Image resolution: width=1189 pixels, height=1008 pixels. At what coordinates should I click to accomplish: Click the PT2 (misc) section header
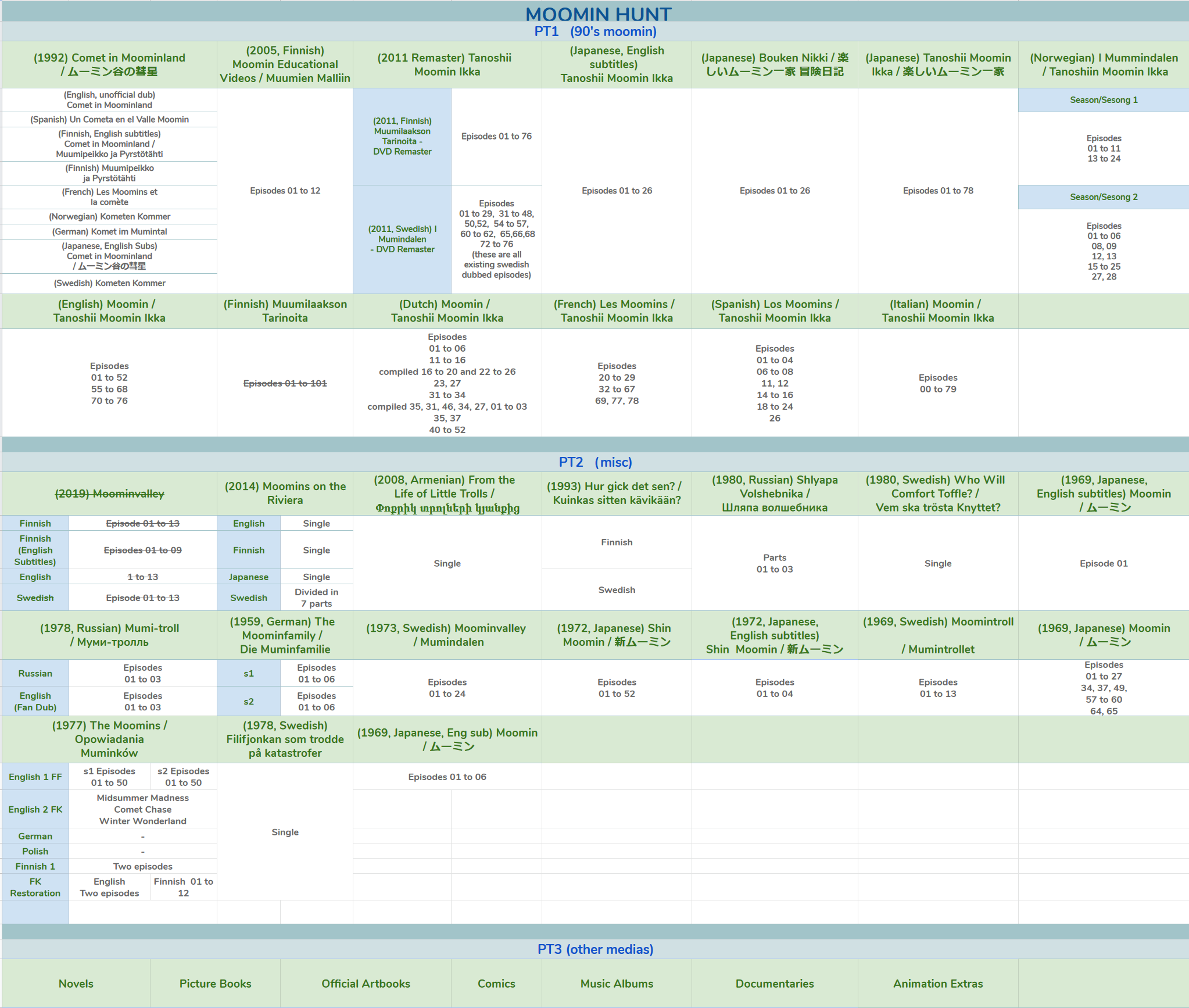(x=595, y=462)
